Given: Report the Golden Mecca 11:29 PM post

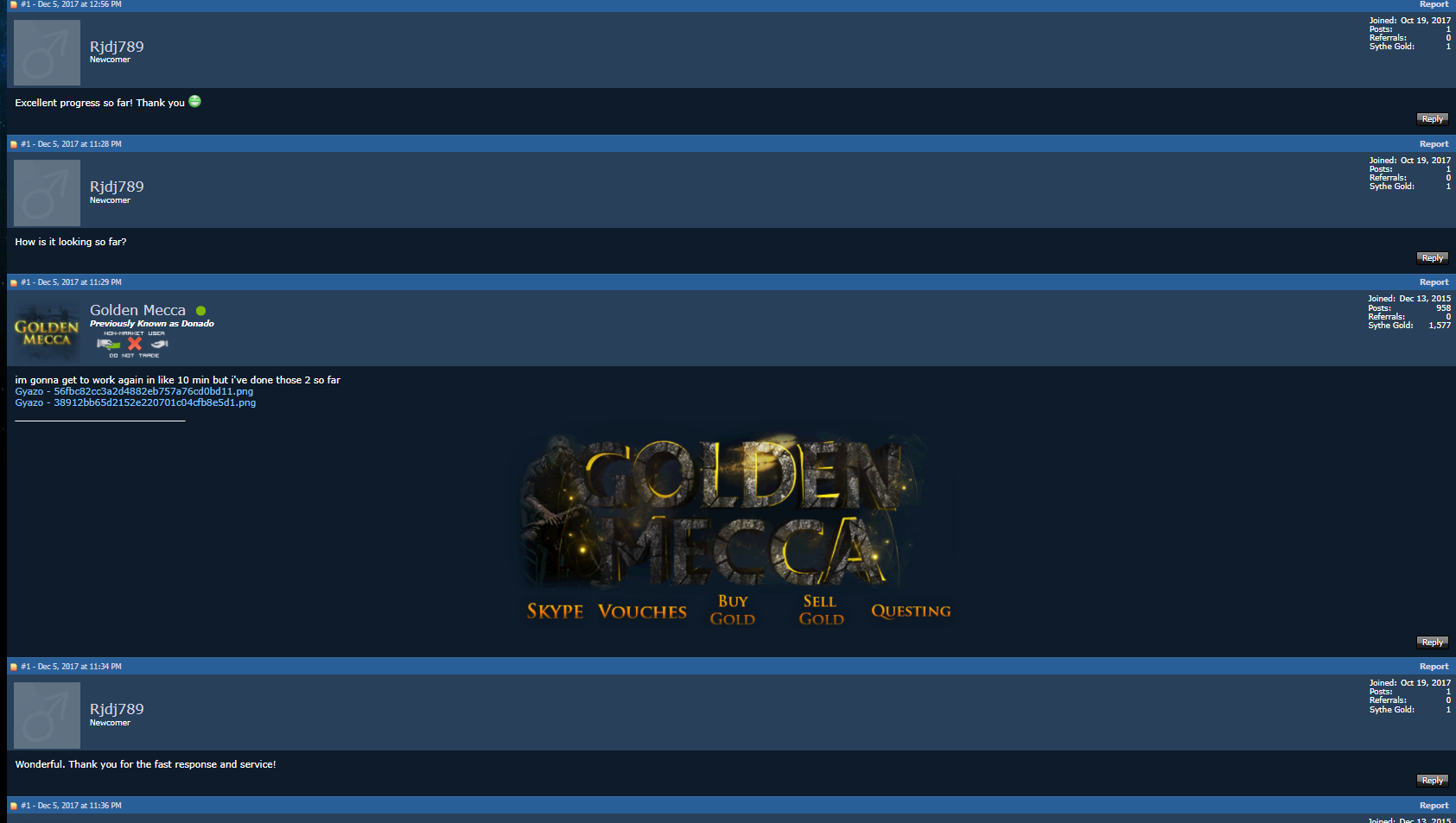Looking at the screenshot, I should tap(1434, 282).
